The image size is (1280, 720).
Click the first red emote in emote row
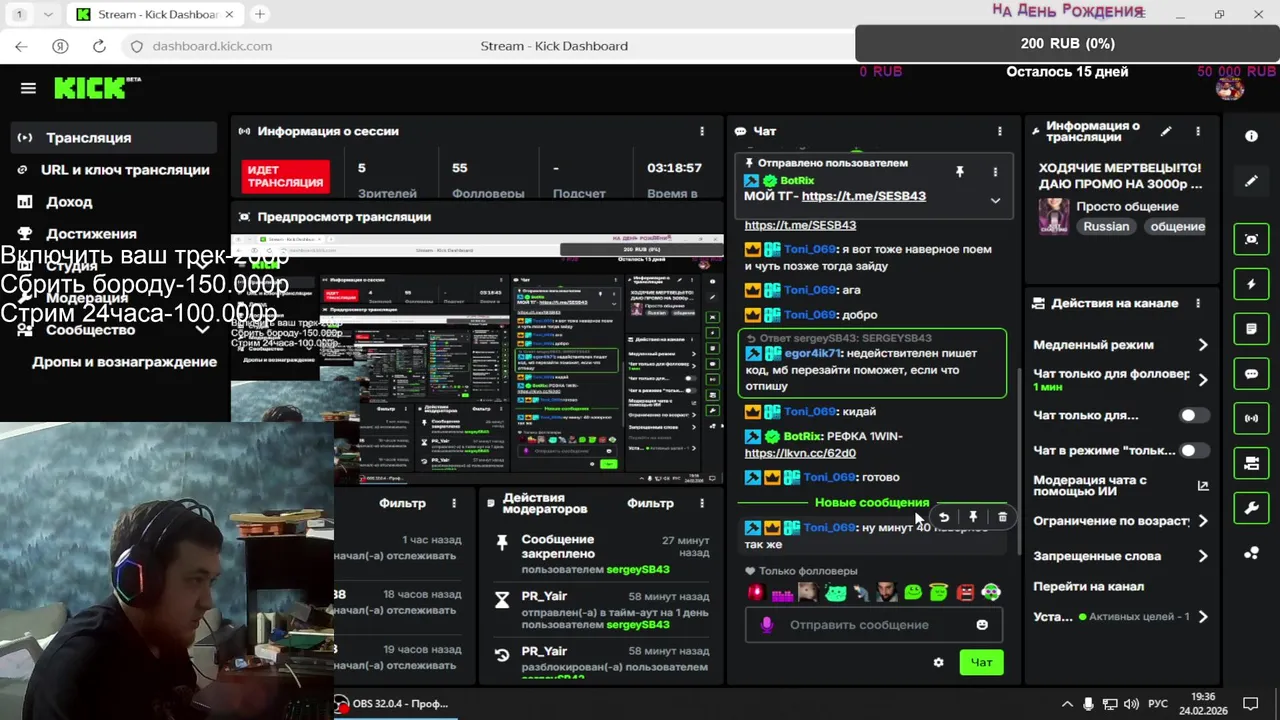(x=757, y=592)
